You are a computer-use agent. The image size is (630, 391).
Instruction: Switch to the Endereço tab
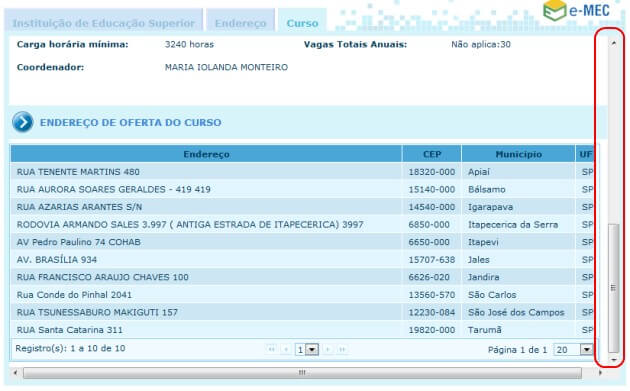[241, 21]
